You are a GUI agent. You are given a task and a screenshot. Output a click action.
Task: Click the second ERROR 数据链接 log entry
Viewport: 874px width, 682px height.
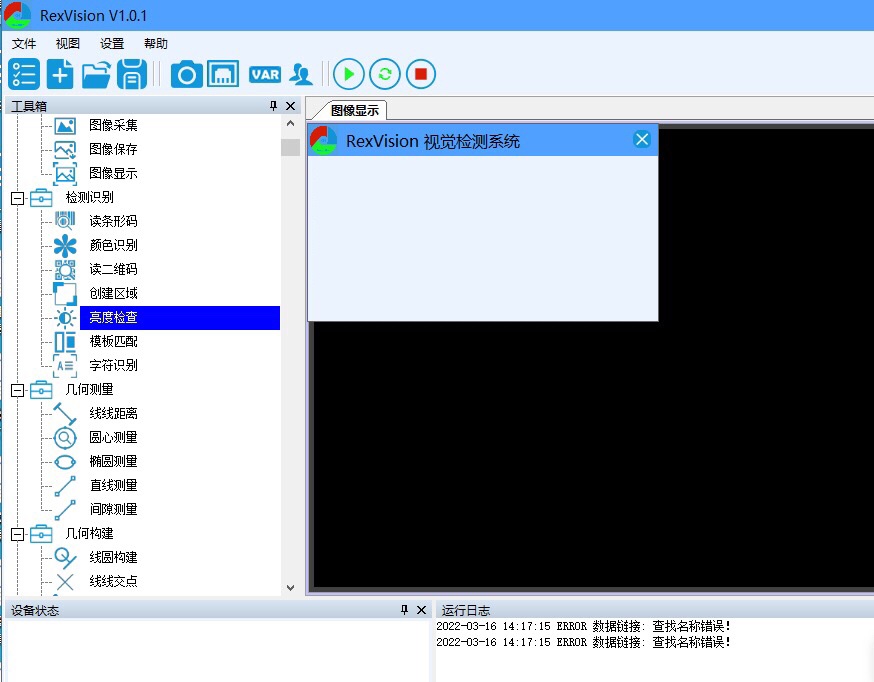[x=583, y=642]
